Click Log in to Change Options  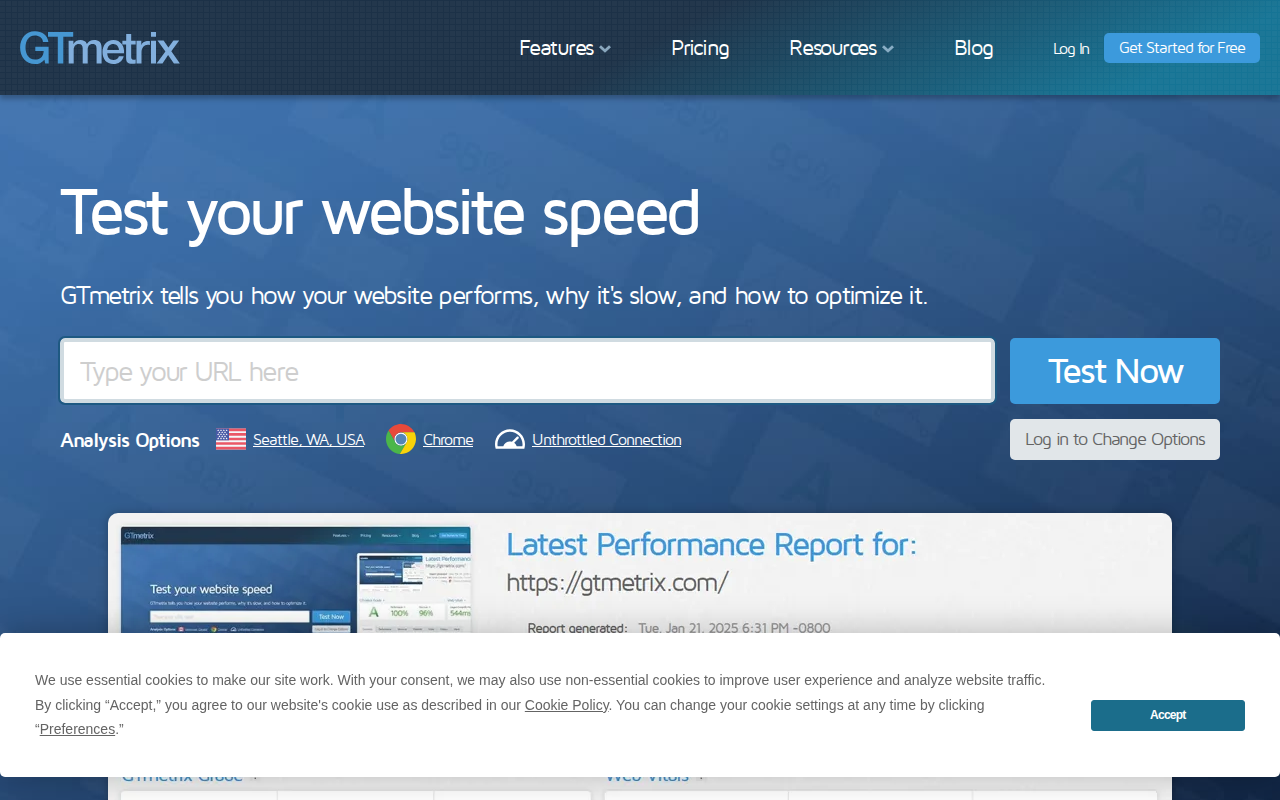click(1115, 439)
